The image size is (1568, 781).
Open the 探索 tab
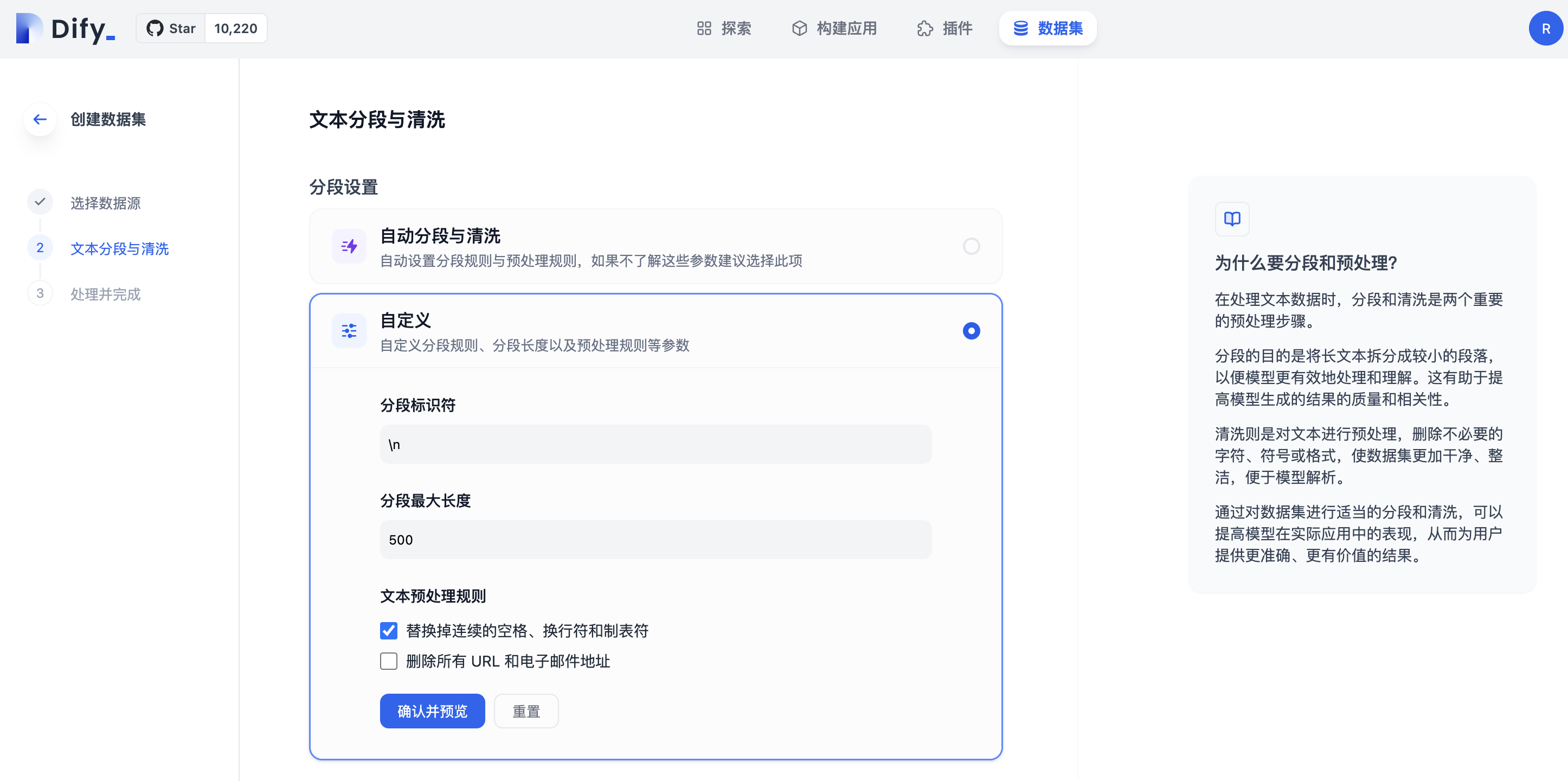[724, 29]
